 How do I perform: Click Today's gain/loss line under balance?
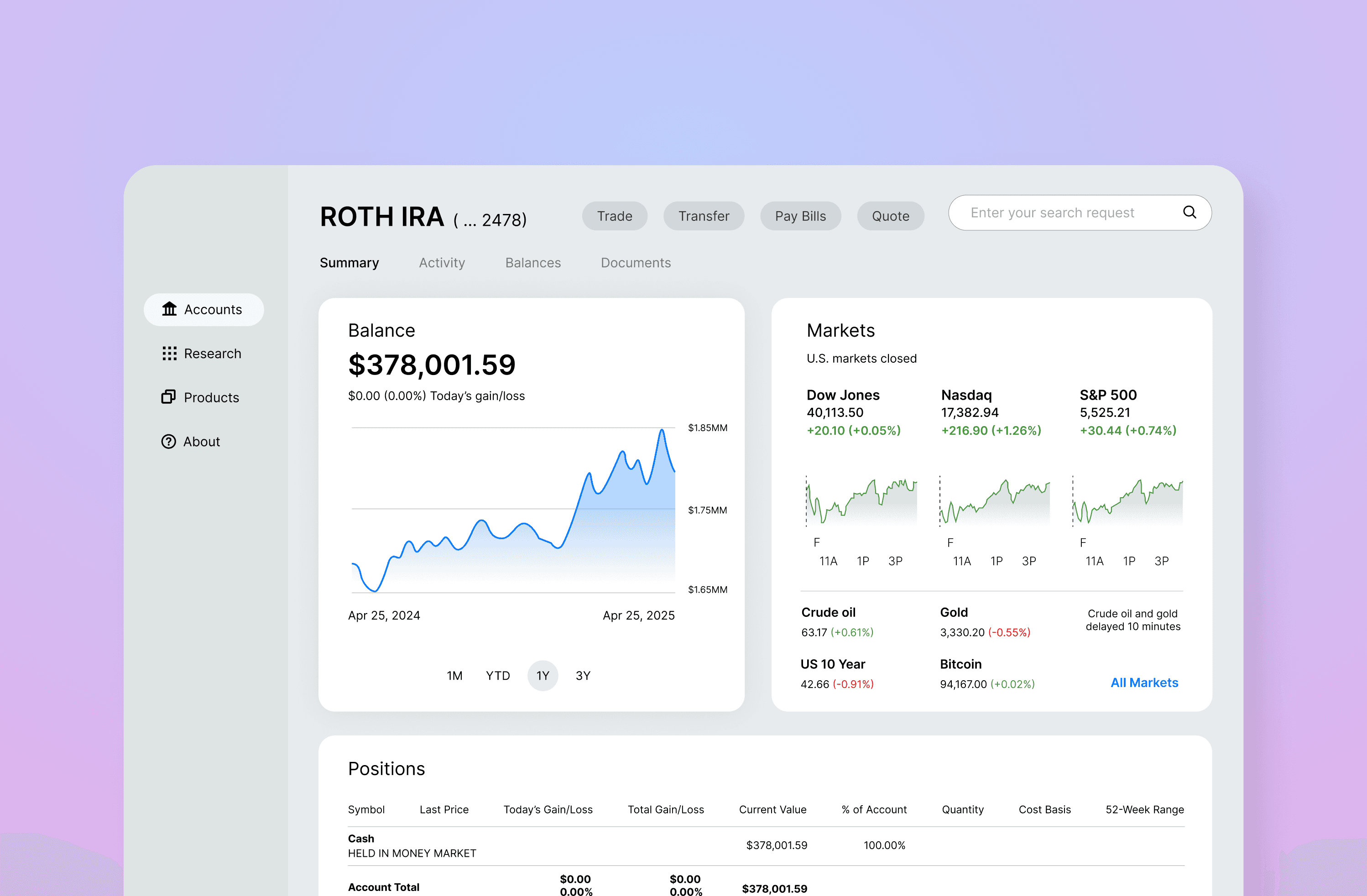pyautogui.click(x=437, y=396)
